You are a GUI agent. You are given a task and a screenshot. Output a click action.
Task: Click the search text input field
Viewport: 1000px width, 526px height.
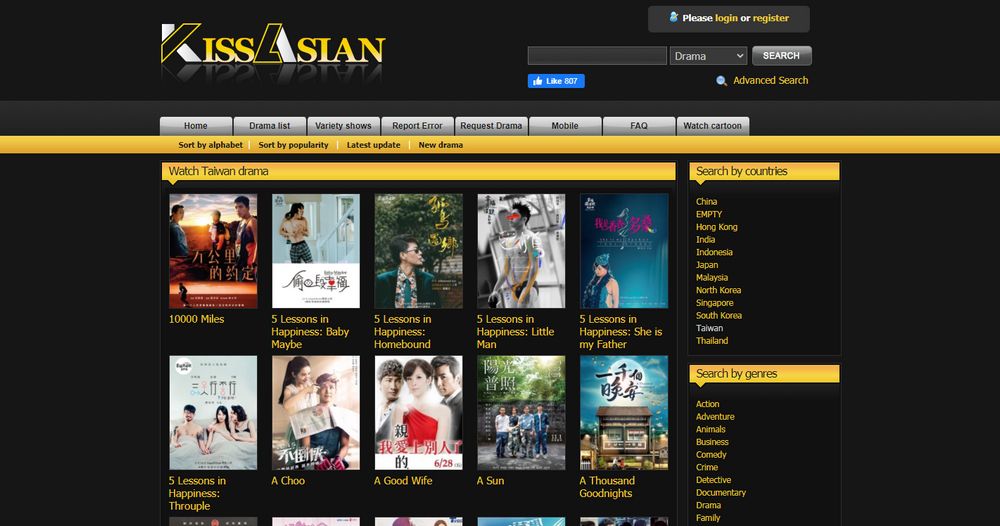pos(597,56)
